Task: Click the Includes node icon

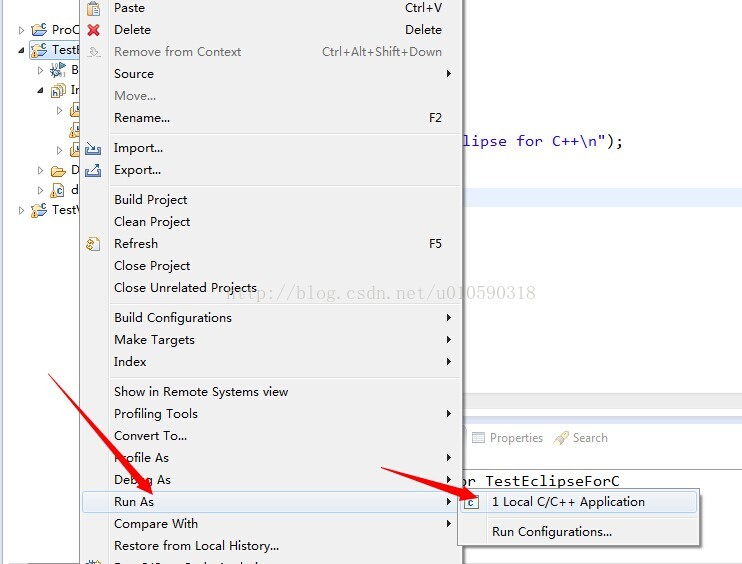Action: (58, 90)
